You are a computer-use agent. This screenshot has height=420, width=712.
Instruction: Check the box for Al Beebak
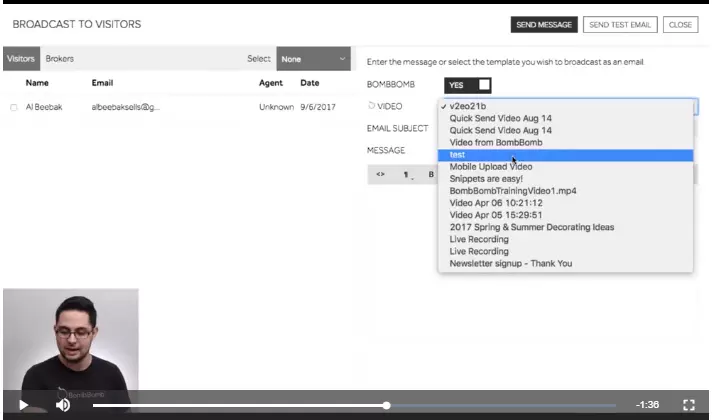[x=14, y=107]
